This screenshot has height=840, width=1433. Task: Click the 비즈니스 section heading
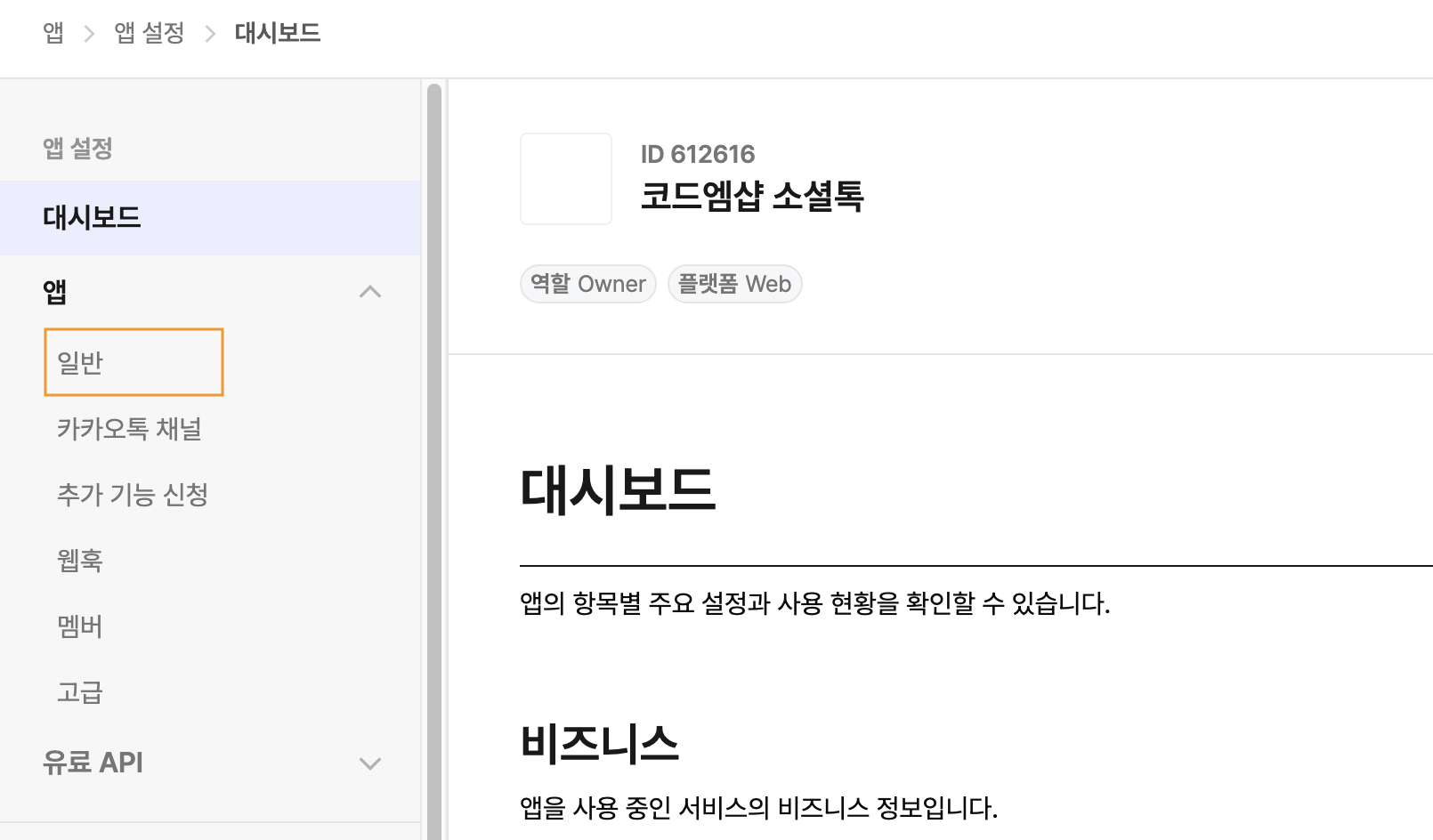pyautogui.click(x=600, y=743)
